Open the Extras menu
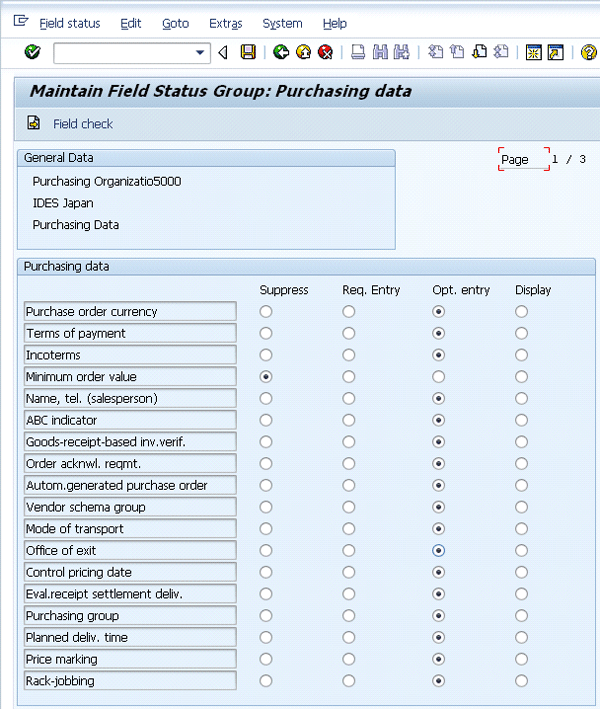 [x=226, y=24]
